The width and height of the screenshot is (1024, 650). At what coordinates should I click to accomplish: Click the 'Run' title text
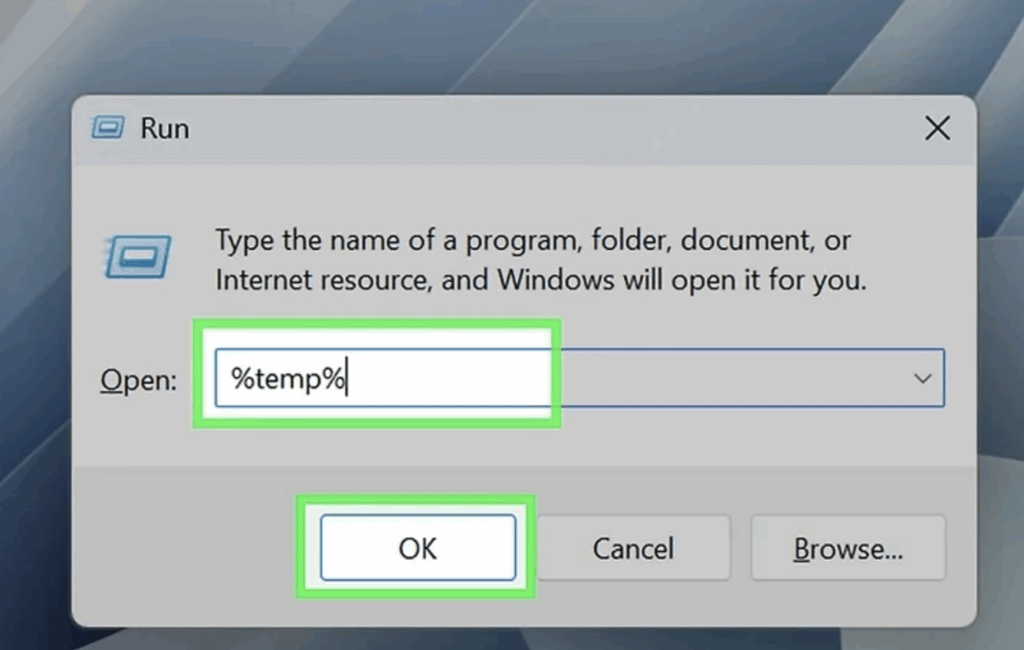tap(165, 128)
